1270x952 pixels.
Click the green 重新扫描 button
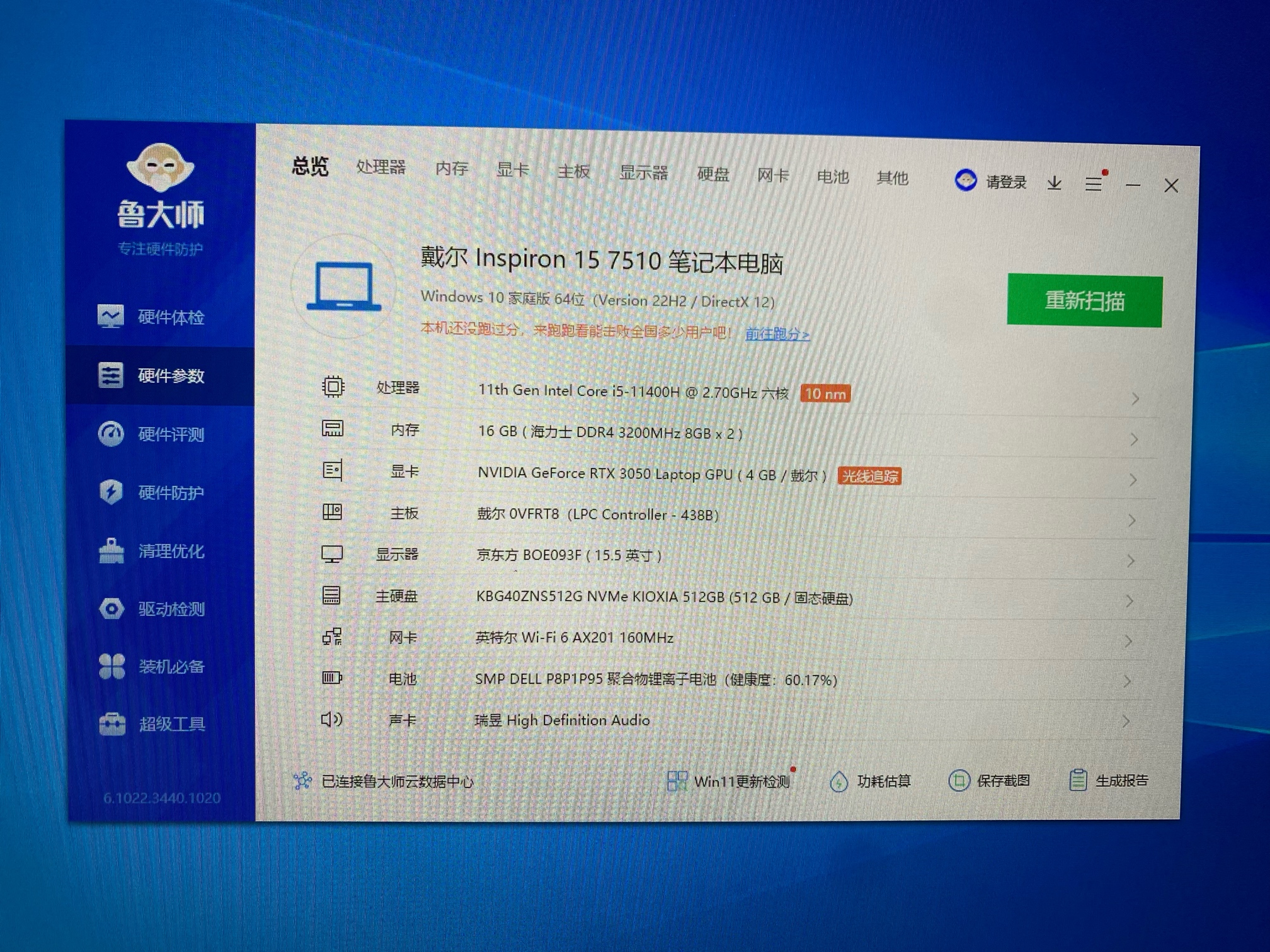pyautogui.click(x=1084, y=301)
